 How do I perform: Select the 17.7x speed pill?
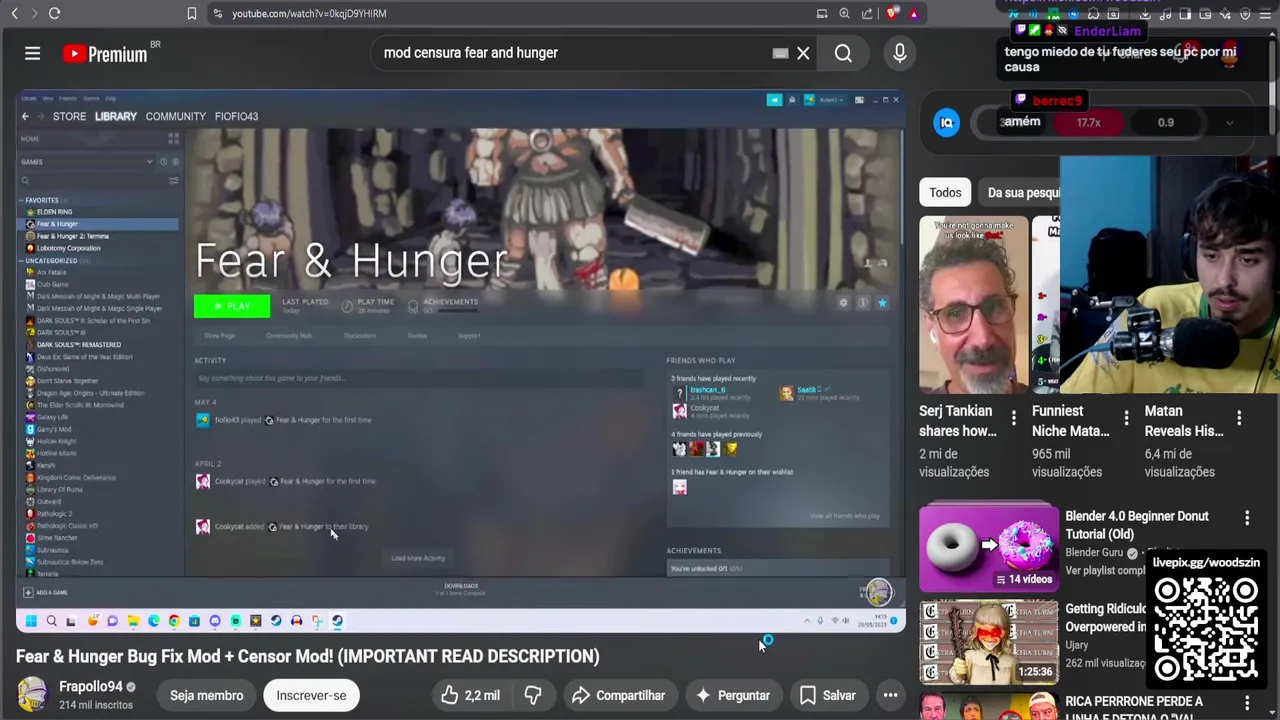[x=1088, y=123]
